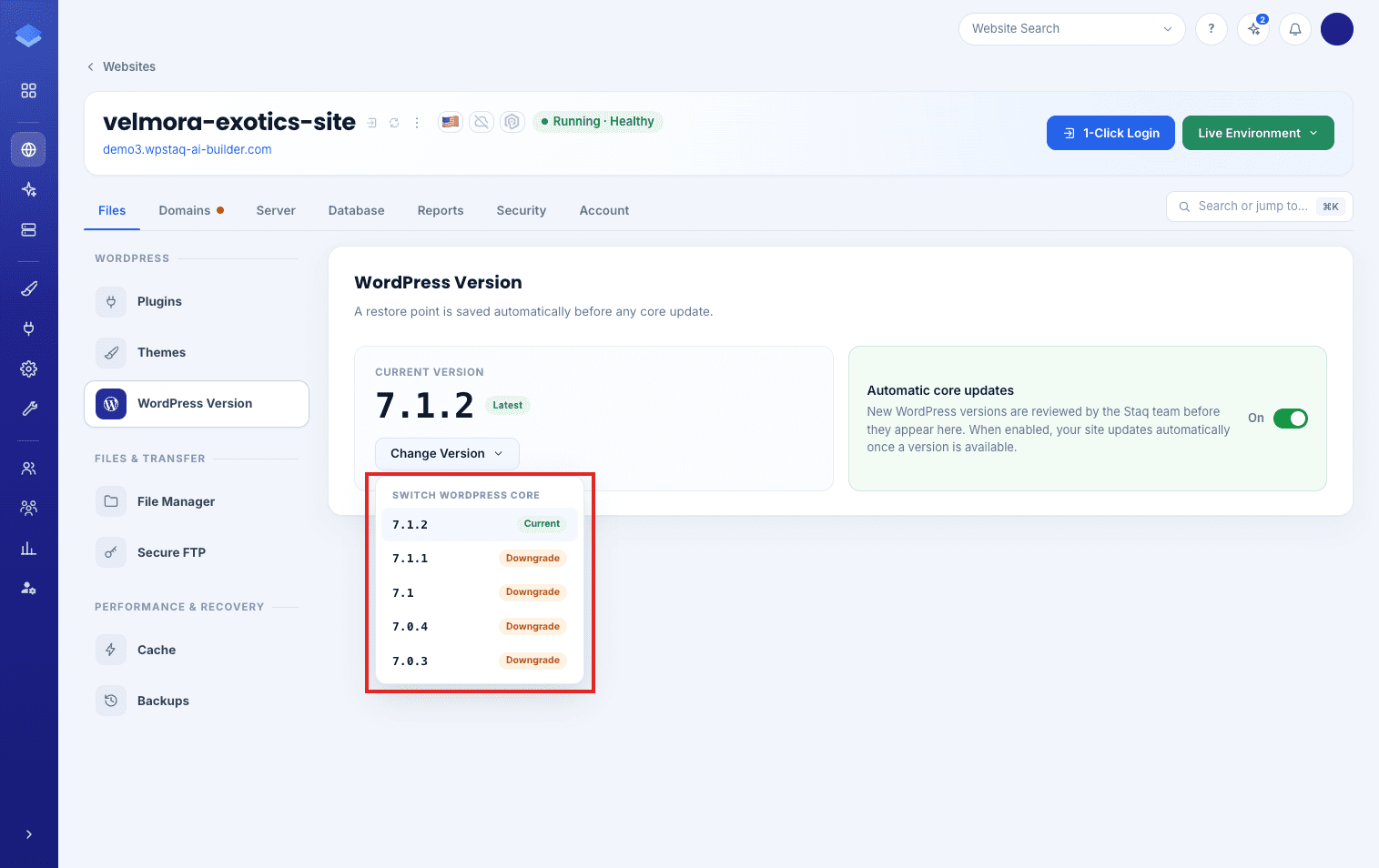Screen dimensions: 1379x868
Task: Open the help question mark icon
Action: (x=1211, y=29)
